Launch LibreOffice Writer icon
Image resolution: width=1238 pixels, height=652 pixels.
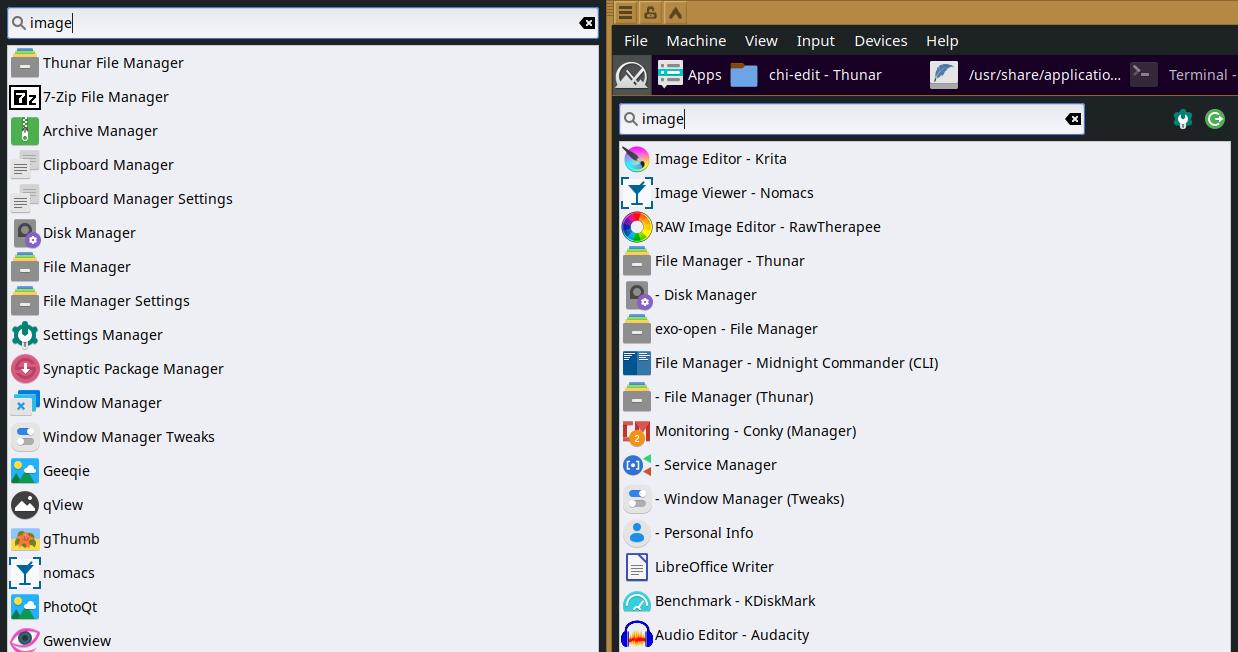coord(636,567)
